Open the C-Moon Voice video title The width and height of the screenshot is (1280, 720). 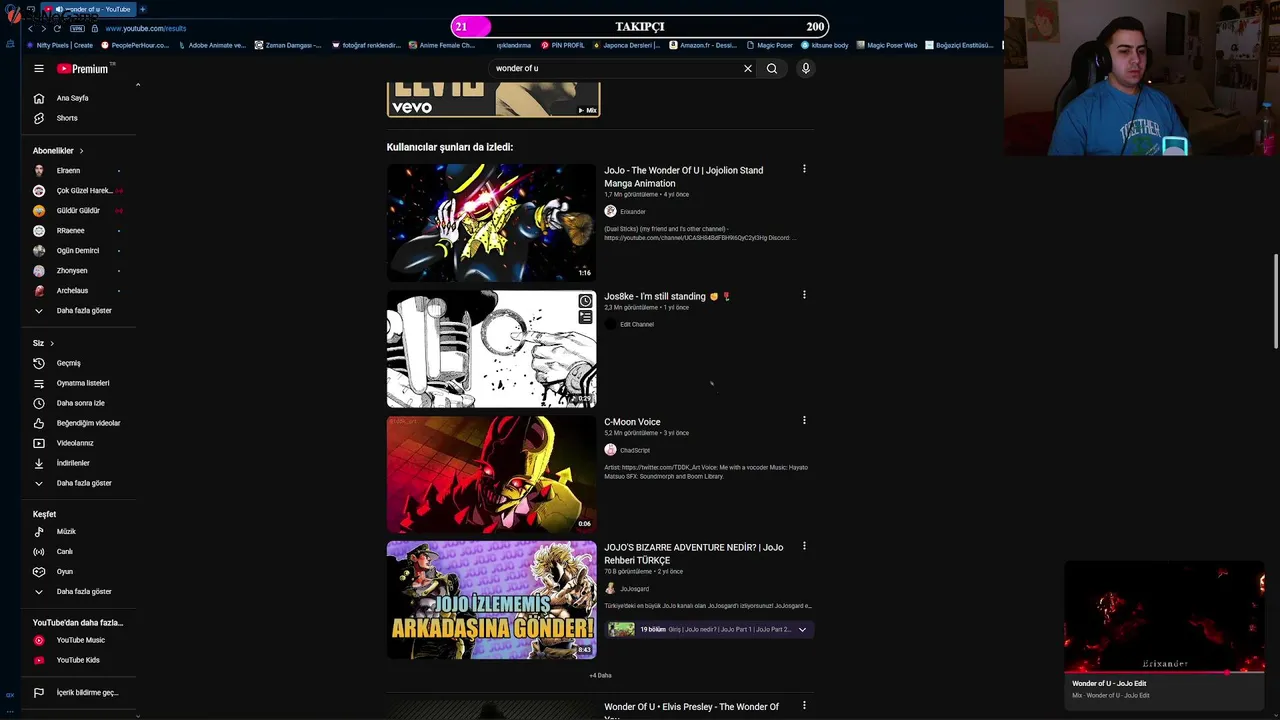tap(632, 422)
